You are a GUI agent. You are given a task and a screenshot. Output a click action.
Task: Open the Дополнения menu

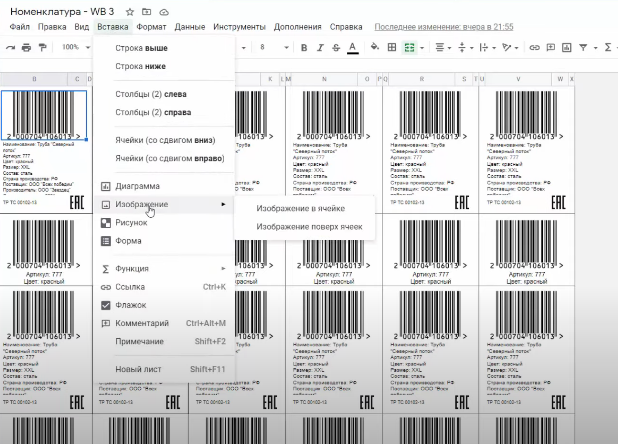tap(298, 27)
